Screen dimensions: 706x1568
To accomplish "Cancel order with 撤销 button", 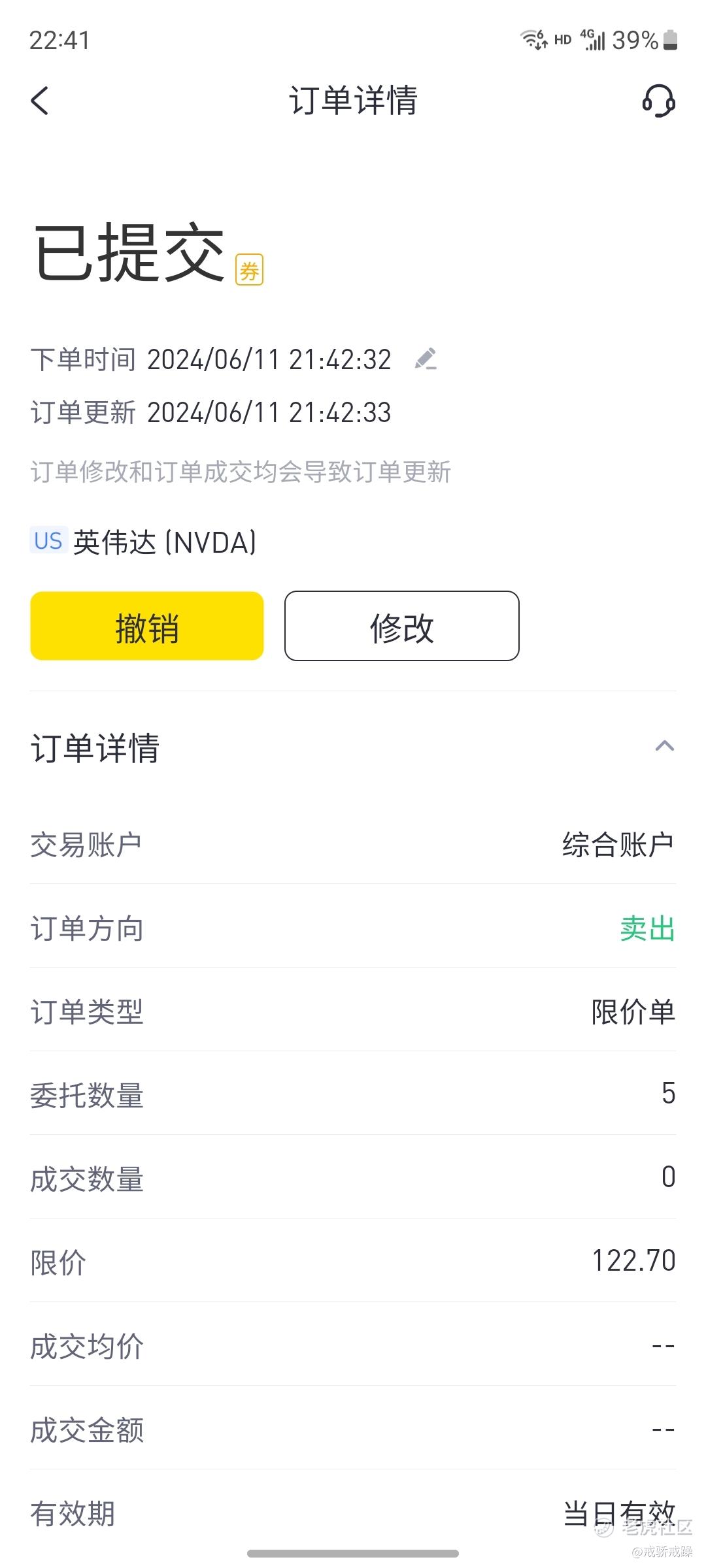I will tap(147, 626).
